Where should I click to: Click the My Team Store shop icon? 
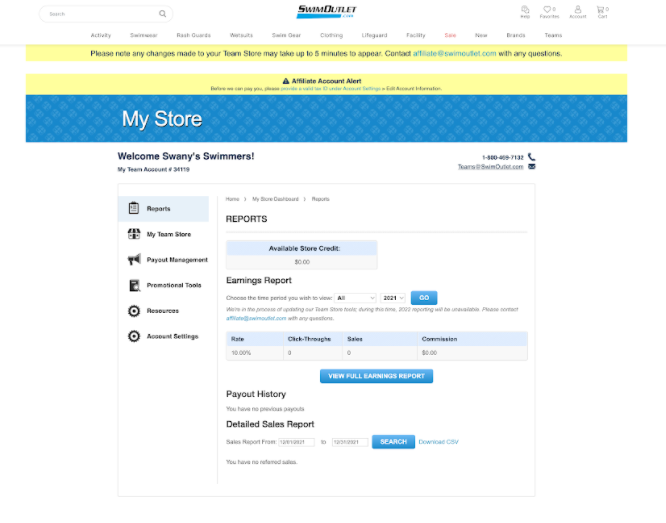coord(134,234)
